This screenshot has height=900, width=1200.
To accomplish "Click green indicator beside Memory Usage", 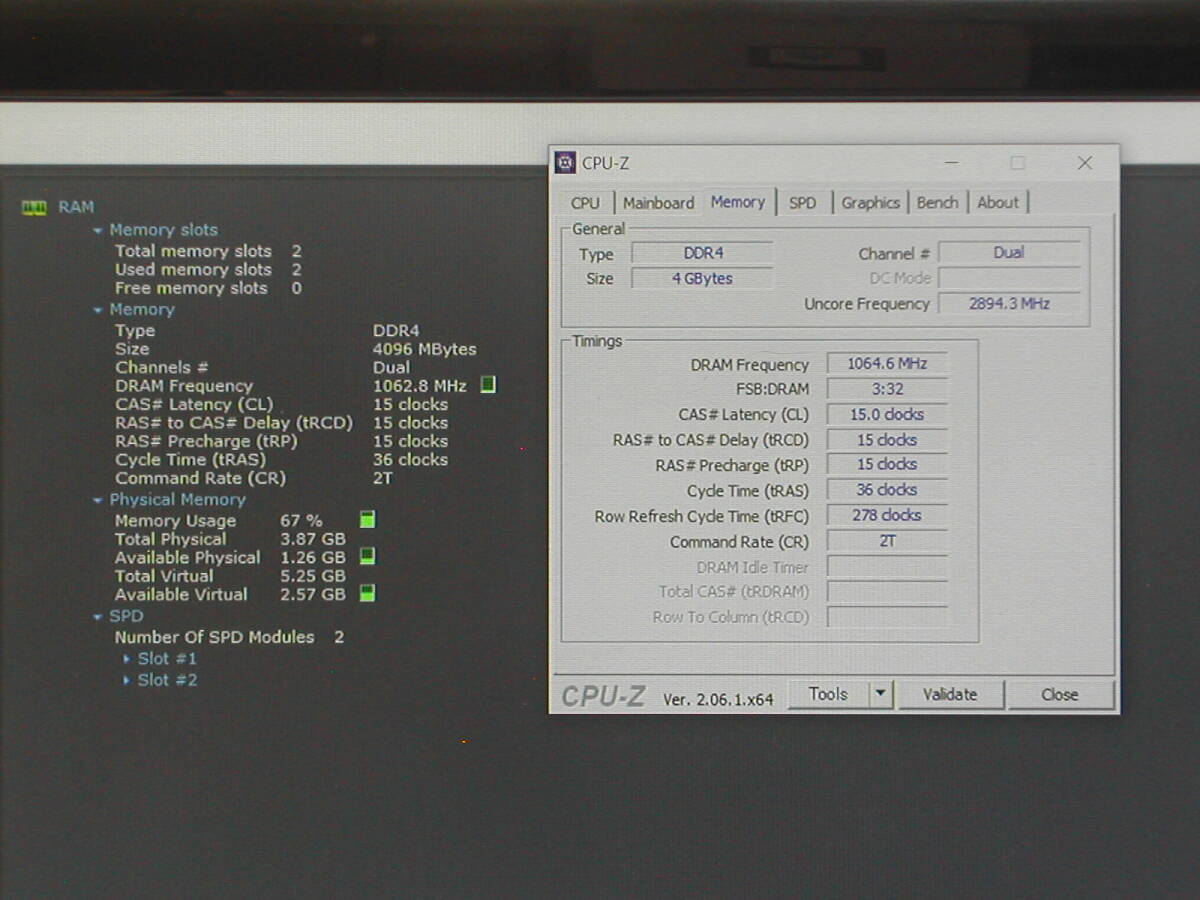I will [x=368, y=520].
